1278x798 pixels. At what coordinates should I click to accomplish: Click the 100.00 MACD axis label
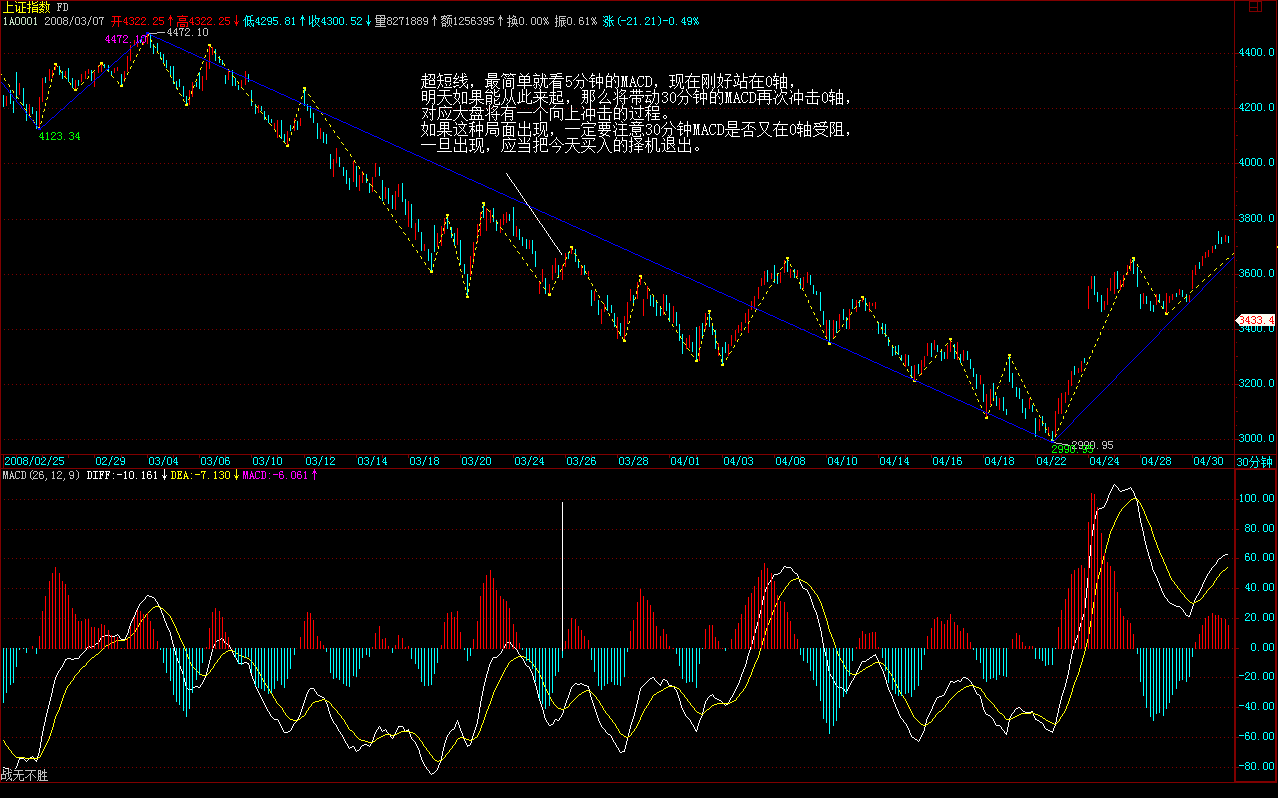coord(1254,497)
